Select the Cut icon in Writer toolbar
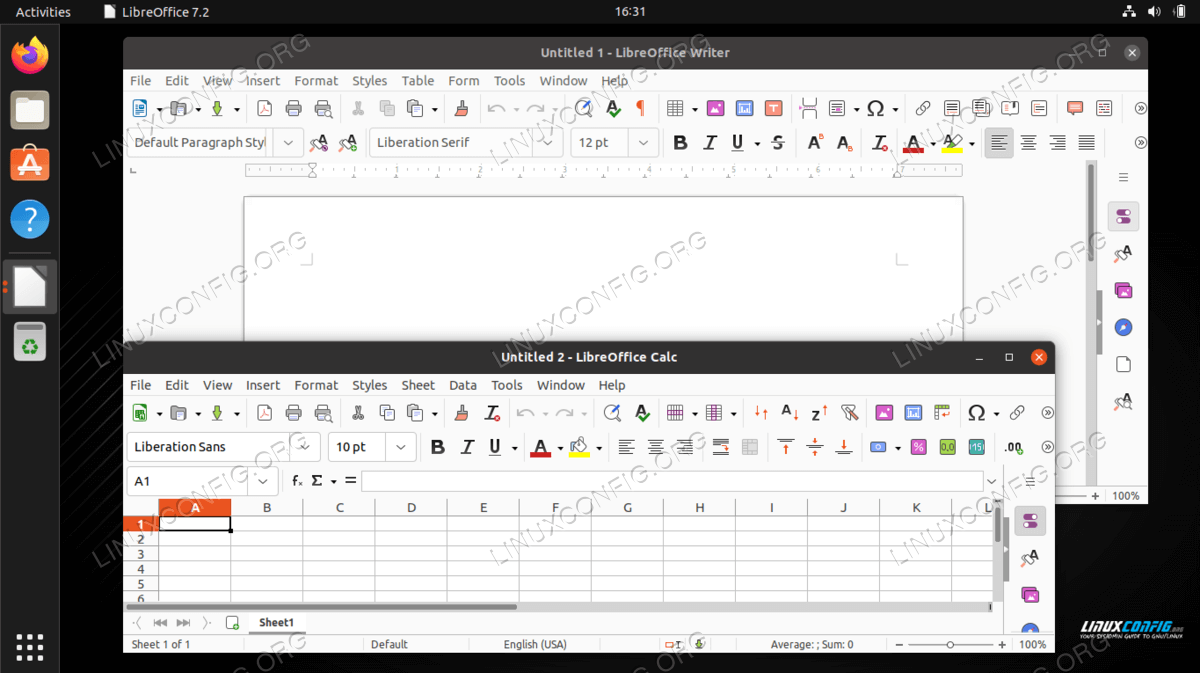Image resolution: width=1200 pixels, height=673 pixels. click(x=357, y=109)
